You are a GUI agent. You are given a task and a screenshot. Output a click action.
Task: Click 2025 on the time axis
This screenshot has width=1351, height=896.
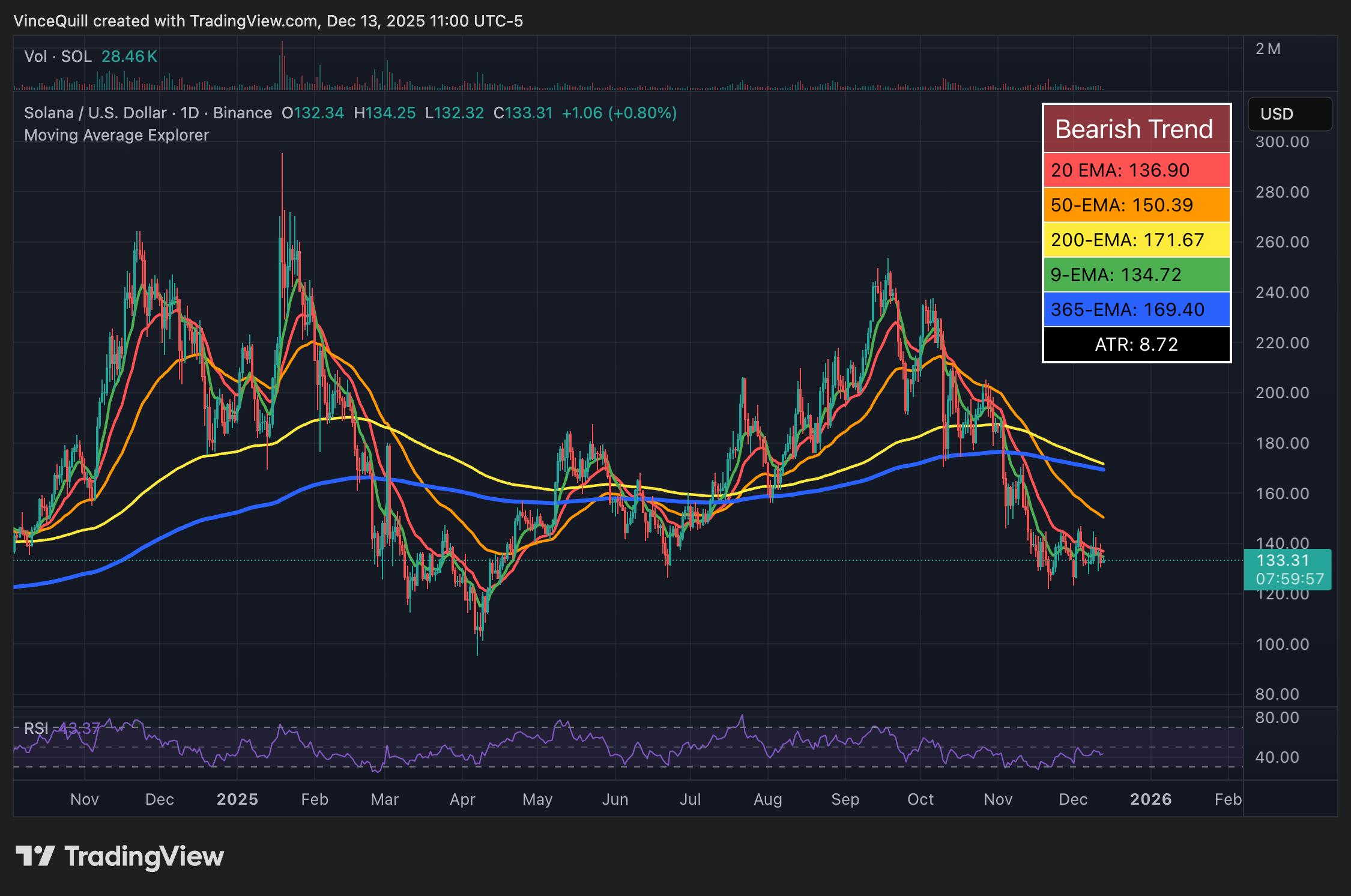coord(238,800)
